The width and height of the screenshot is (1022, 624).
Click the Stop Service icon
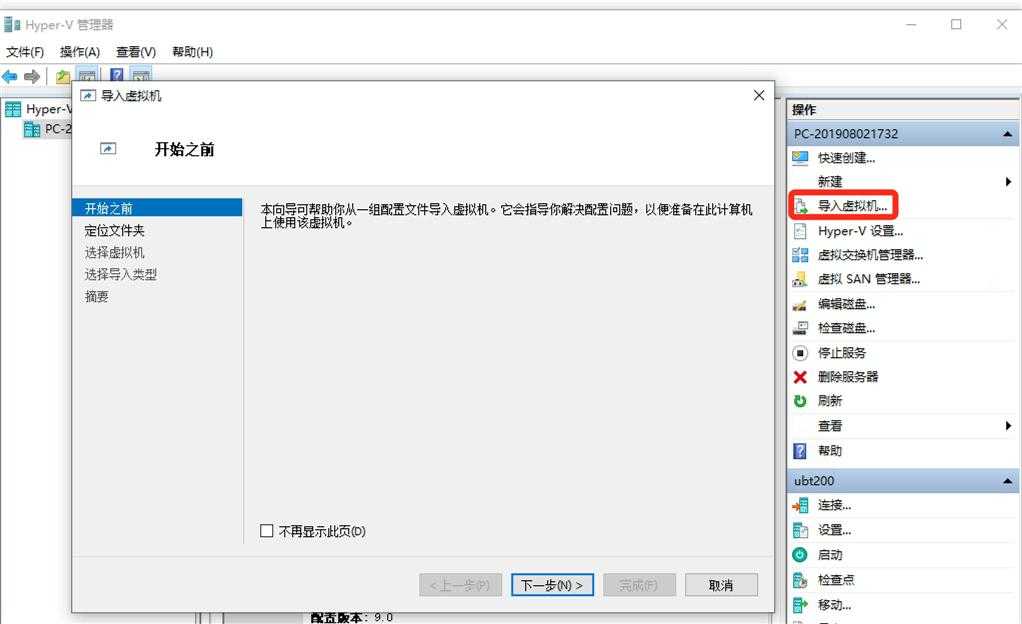[x=800, y=353]
